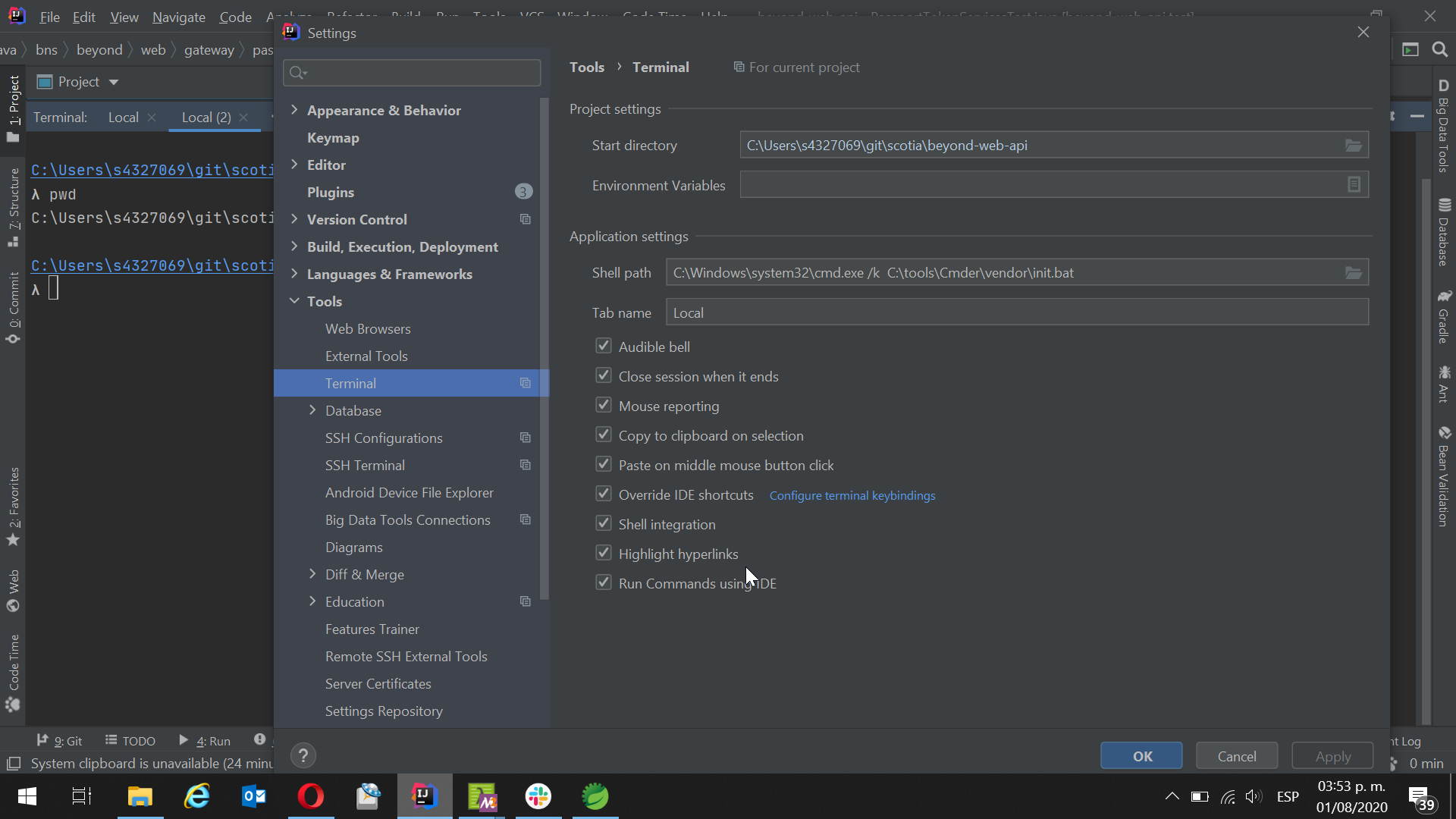Viewport: 1456px width, 819px height.
Task: Click the browse folder icon for Start directory
Action: 1354,146
